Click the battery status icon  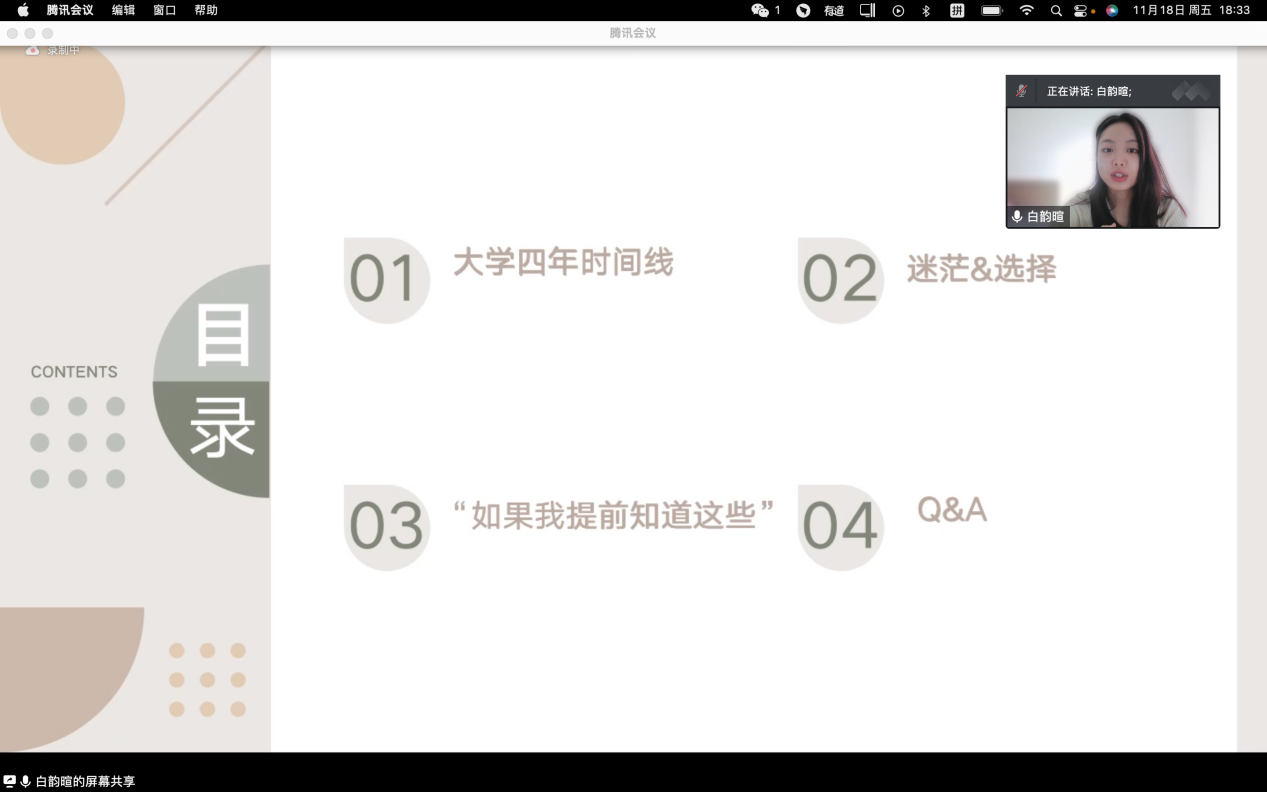991,10
